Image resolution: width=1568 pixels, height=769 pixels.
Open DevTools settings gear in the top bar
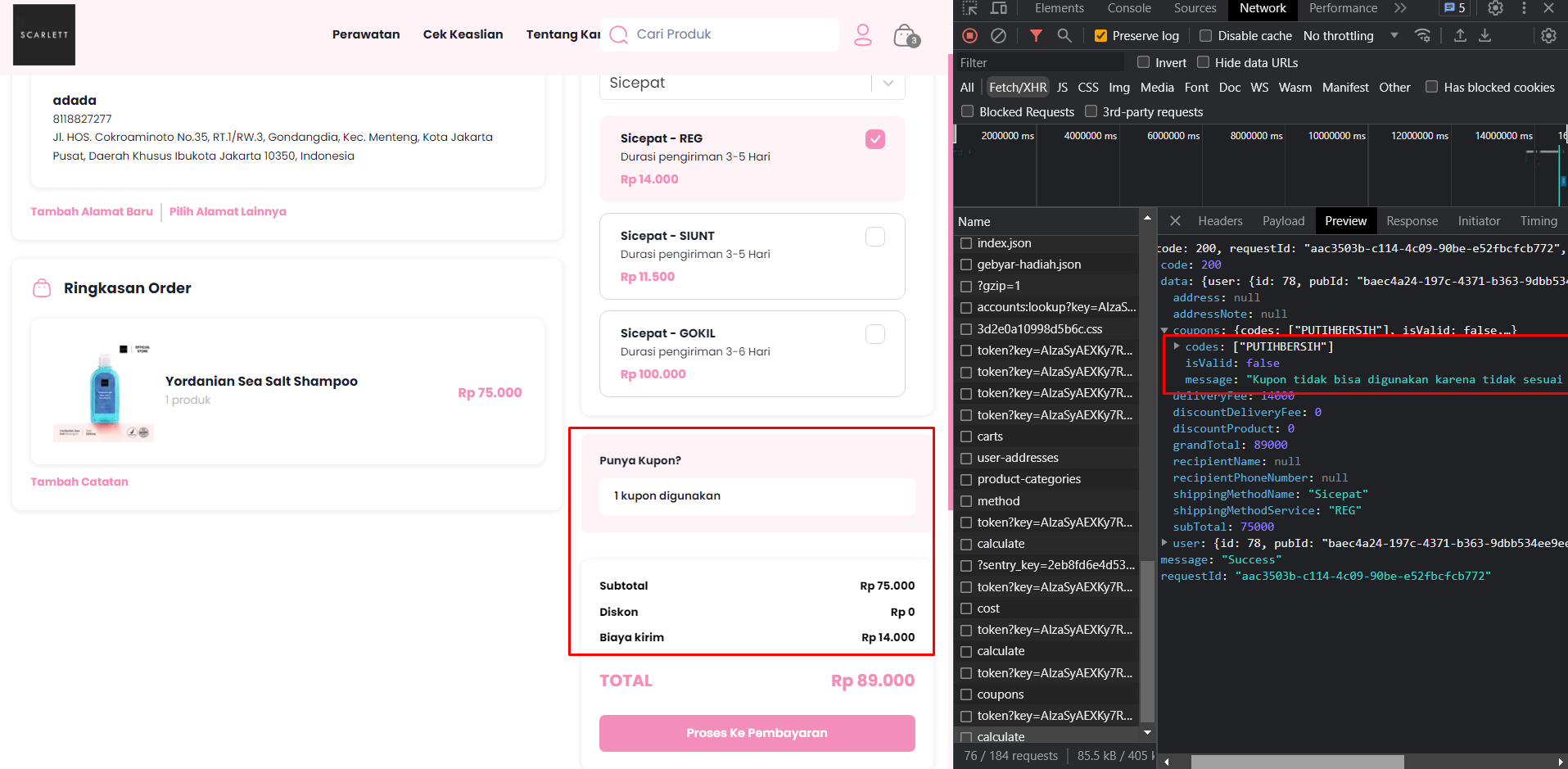tap(1495, 8)
